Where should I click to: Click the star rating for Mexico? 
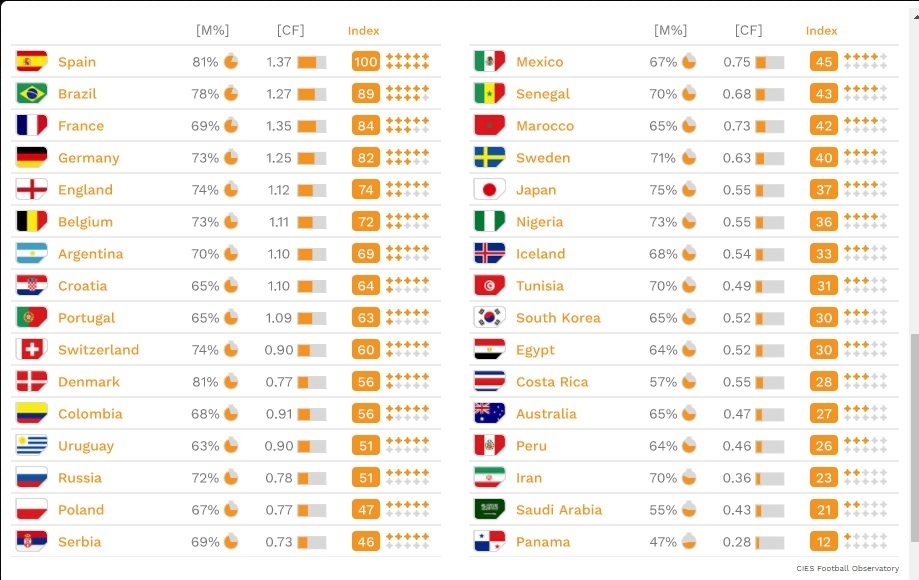click(x=866, y=62)
